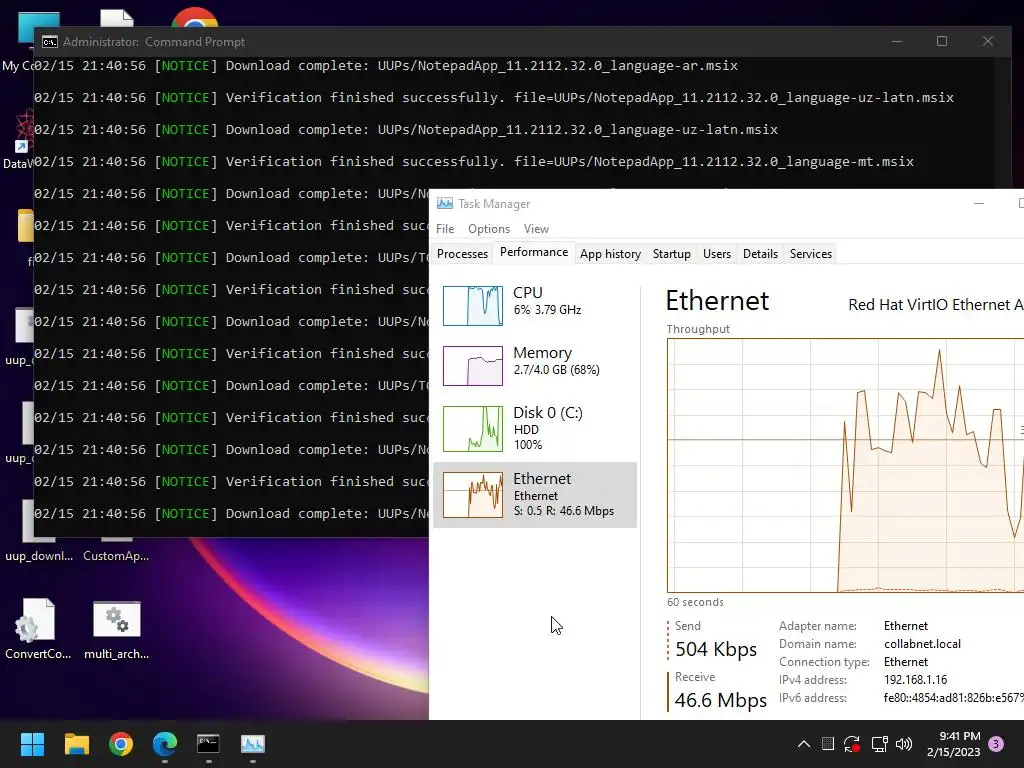Screen dimensions: 1024x768
Task: Select the uup_downl... desktop icon
Action: 39,530
